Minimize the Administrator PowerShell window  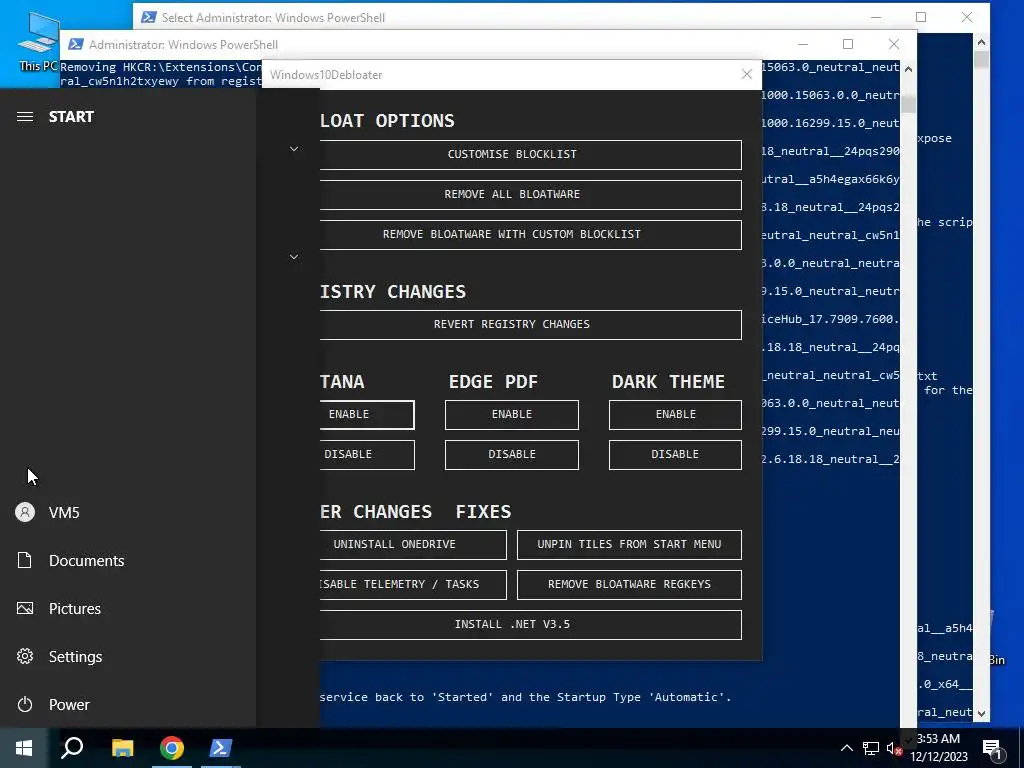803,44
